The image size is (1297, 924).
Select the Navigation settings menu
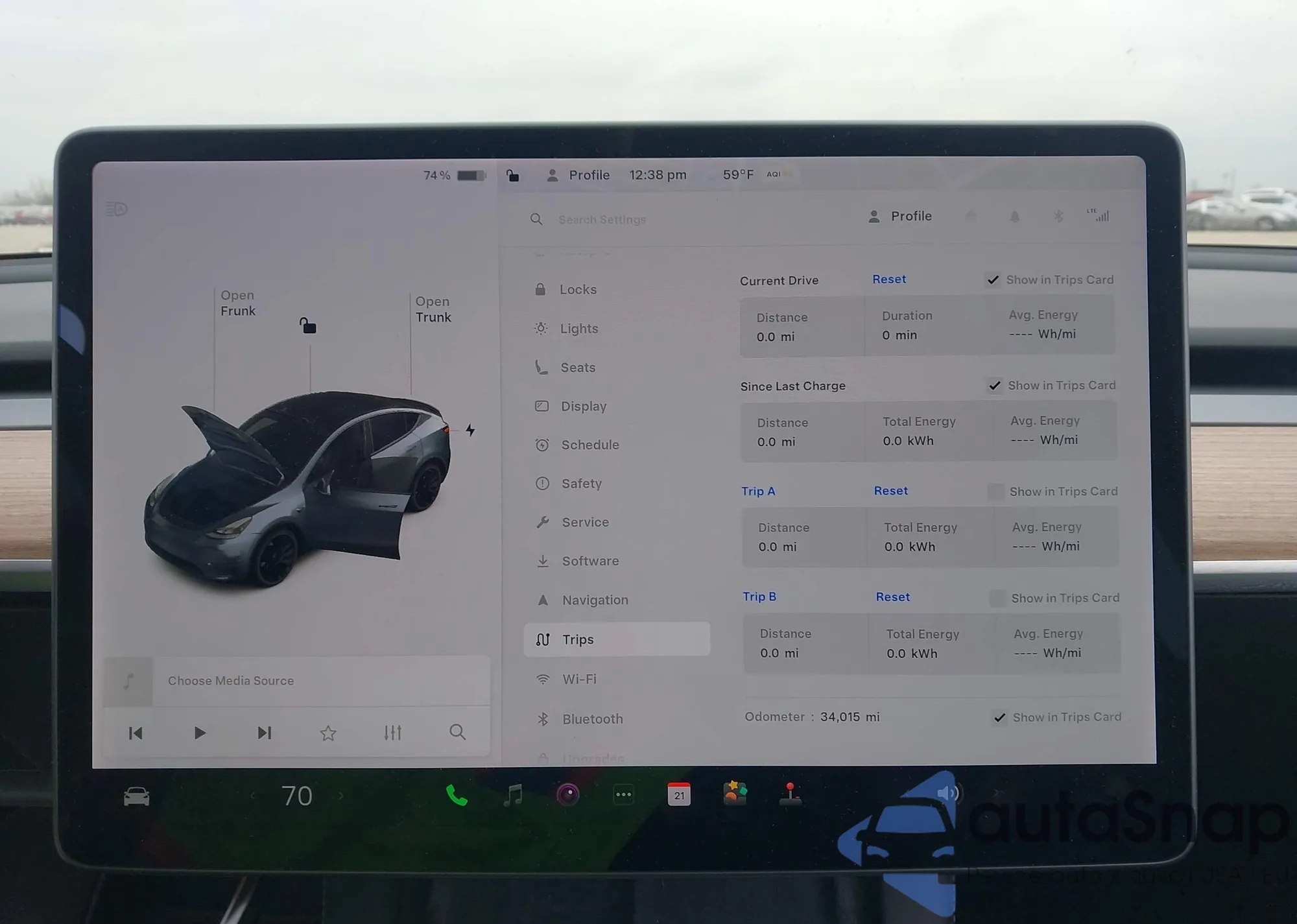click(595, 600)
